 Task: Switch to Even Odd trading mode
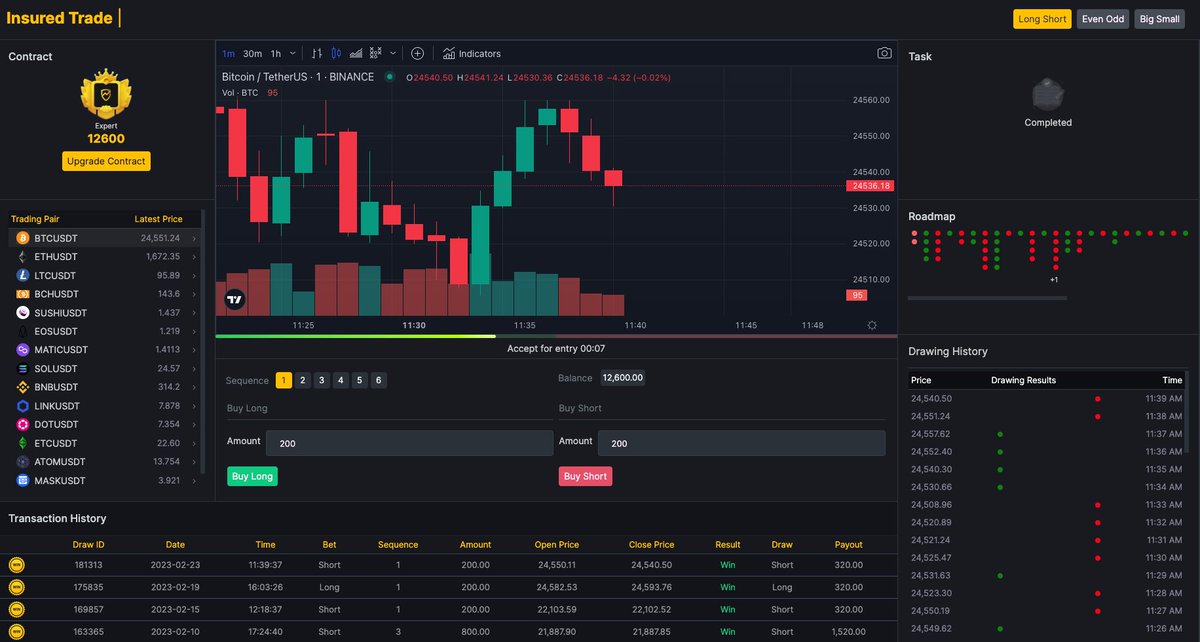tap(1102, 18)
